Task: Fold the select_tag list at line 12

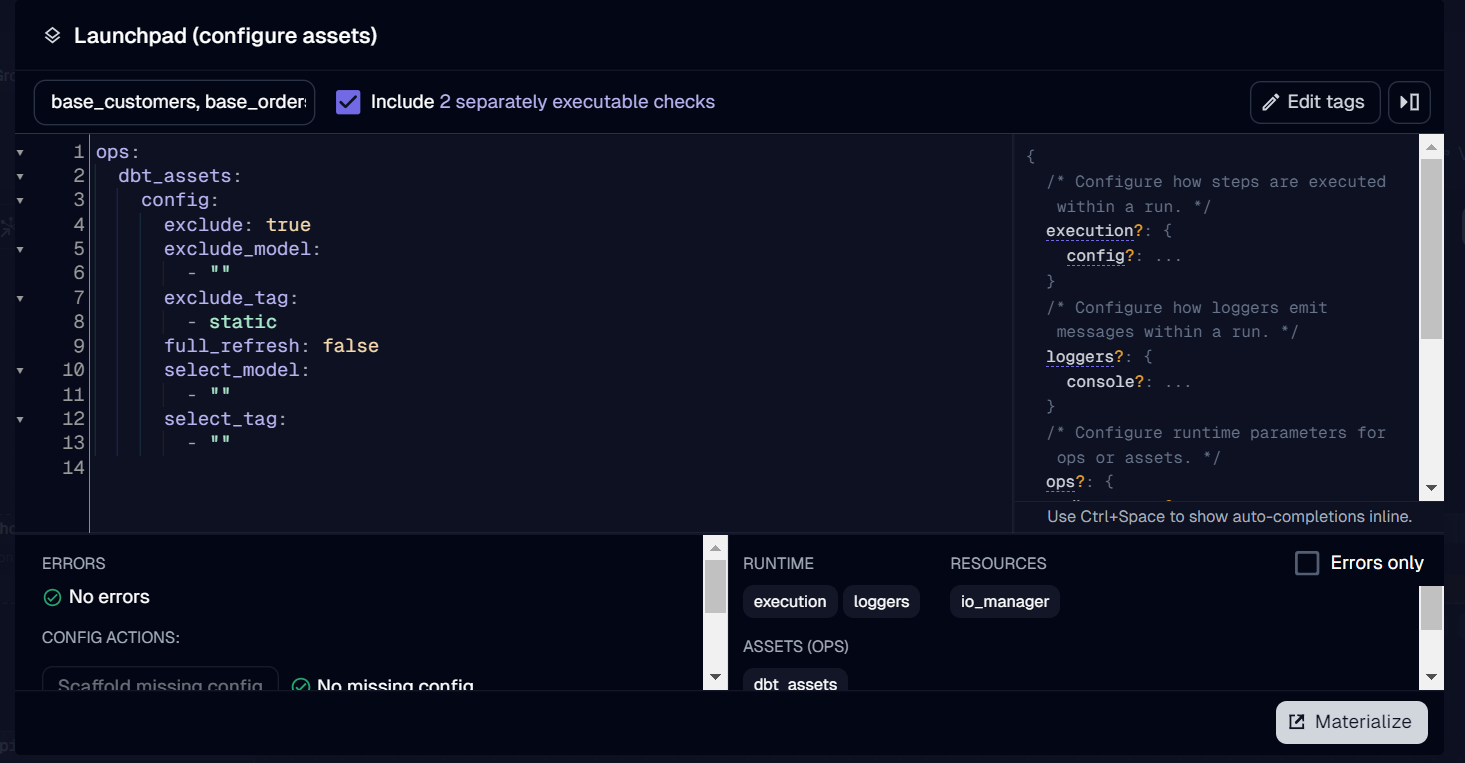Action: click(20, 419)
